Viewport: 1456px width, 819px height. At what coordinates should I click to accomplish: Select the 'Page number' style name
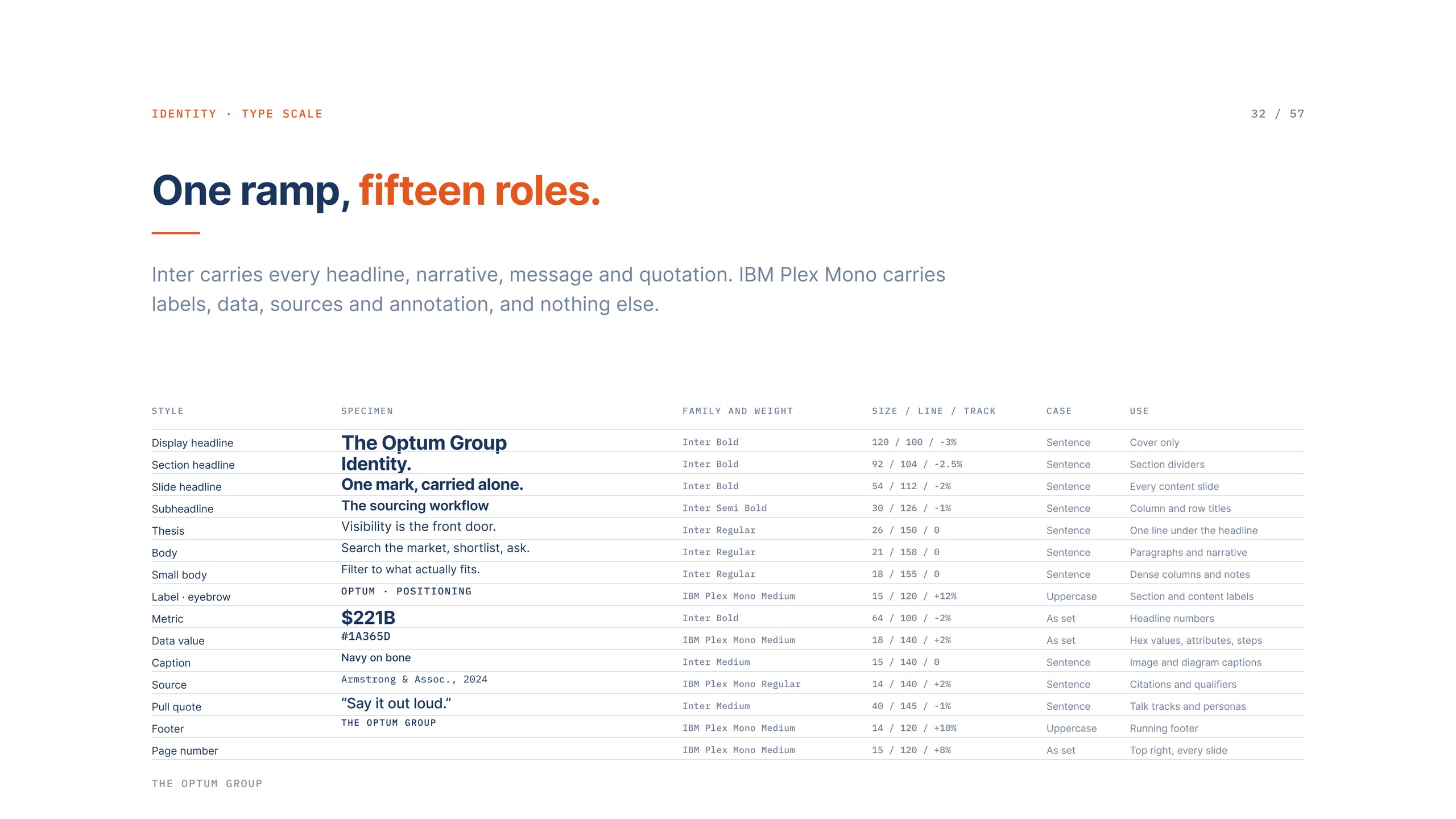point(185,751)
